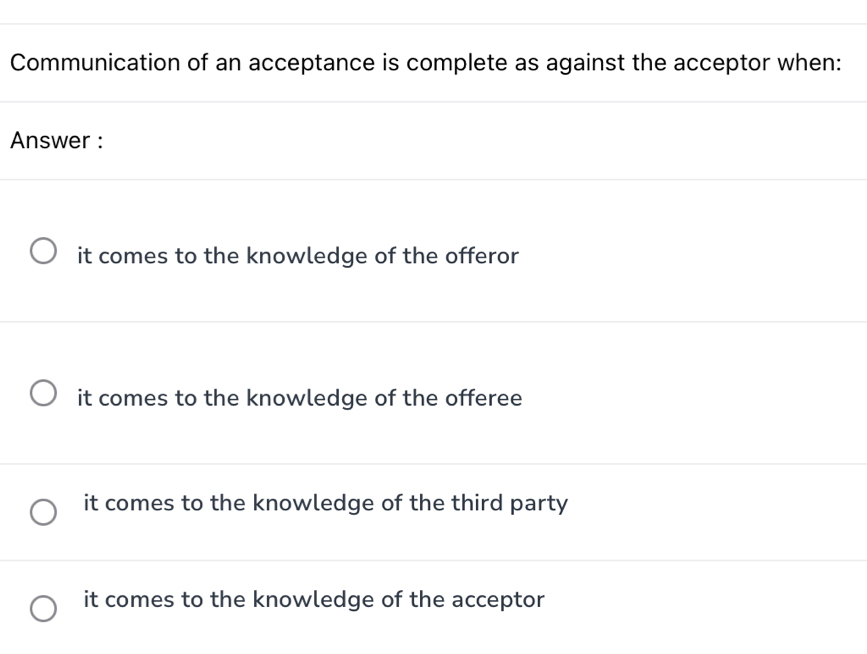Select the radio button for 'knowledge of the offeror'
Image resolution: width=867 pixels, height=654 pixels.
tap(44, 252)
